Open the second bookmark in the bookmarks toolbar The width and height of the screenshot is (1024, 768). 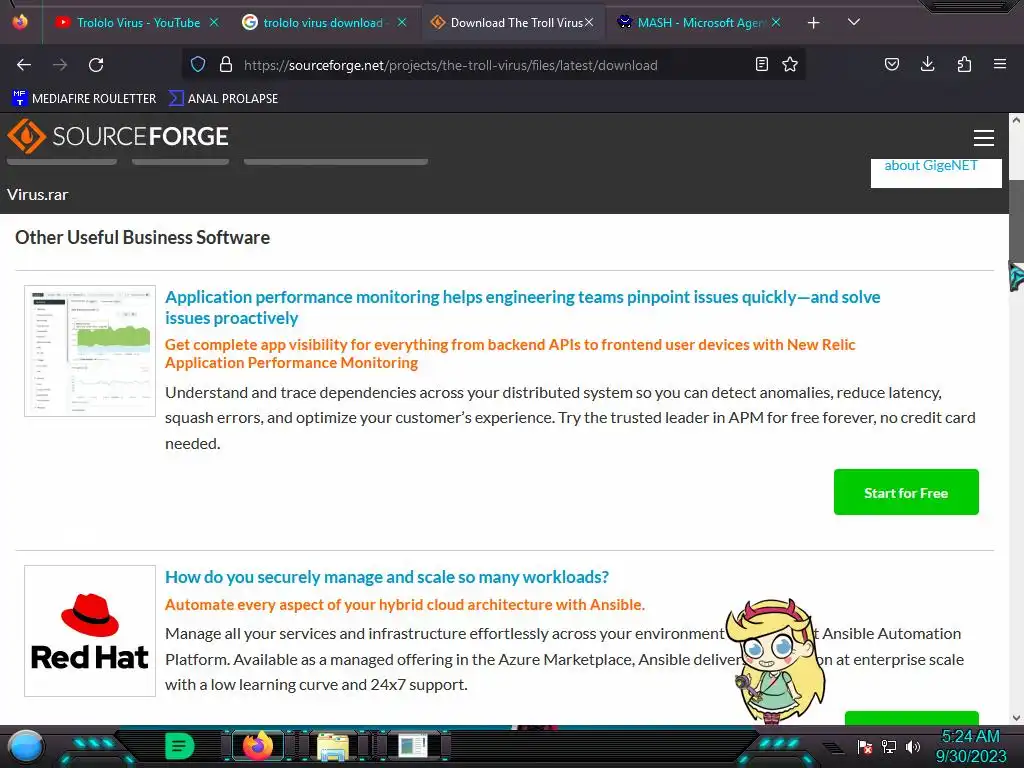coord(223,99)
